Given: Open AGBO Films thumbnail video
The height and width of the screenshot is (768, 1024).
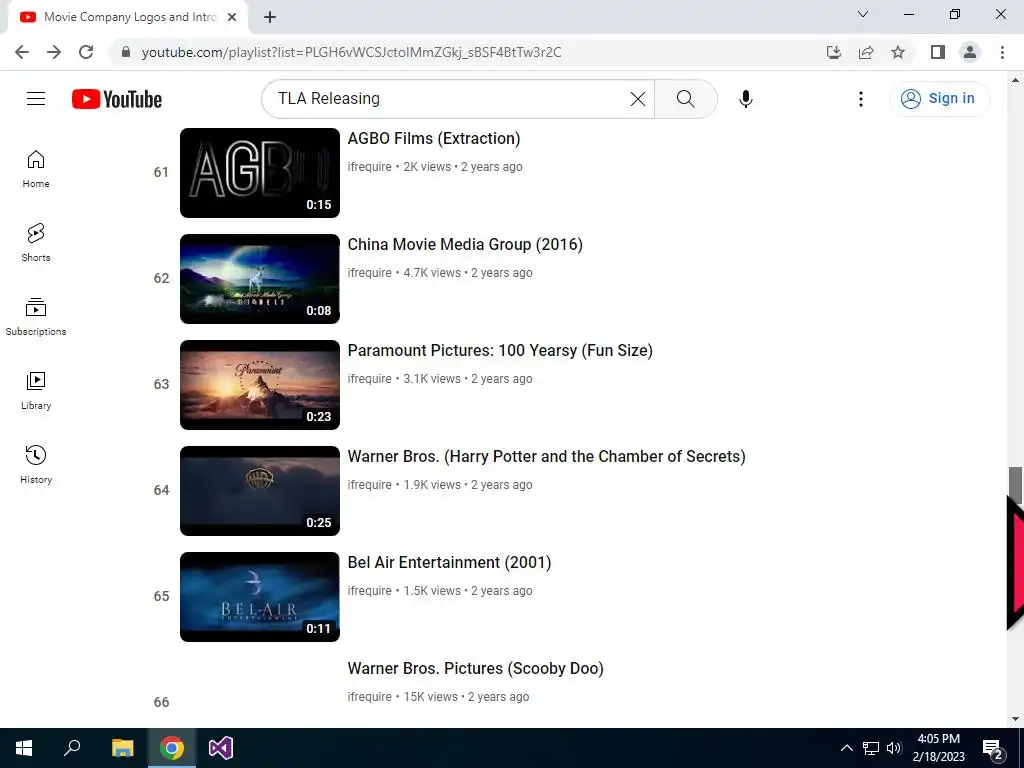Looking at the screenshot, I should [x=260, y=173].
